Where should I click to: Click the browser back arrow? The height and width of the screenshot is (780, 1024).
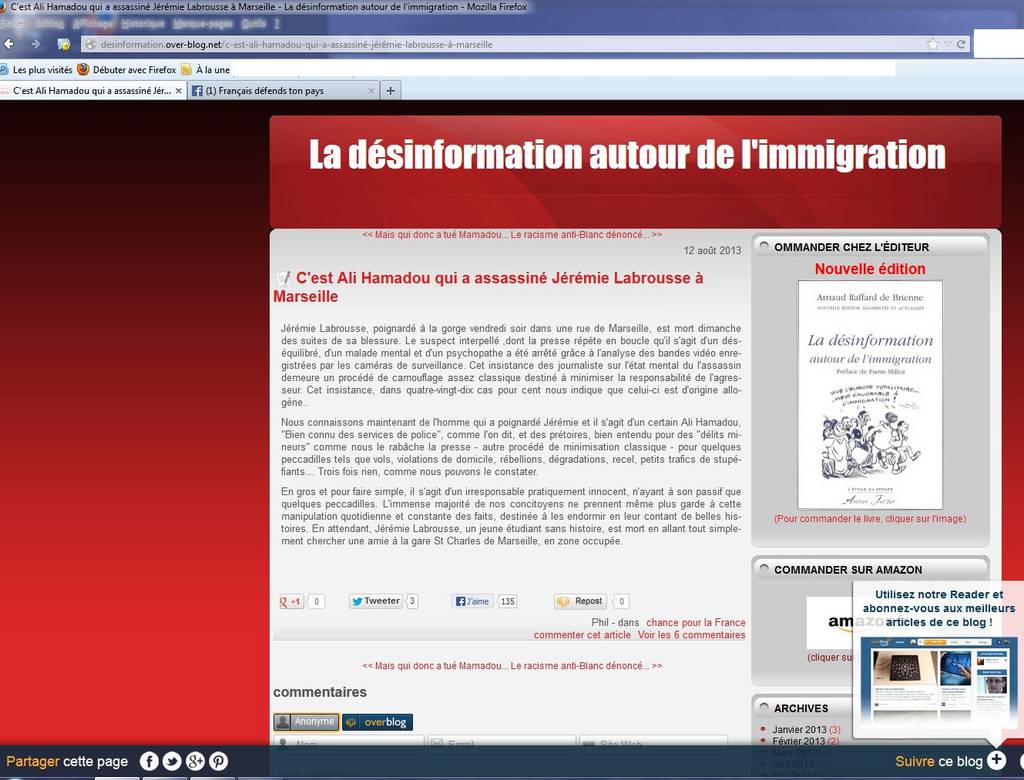point(9,44)
